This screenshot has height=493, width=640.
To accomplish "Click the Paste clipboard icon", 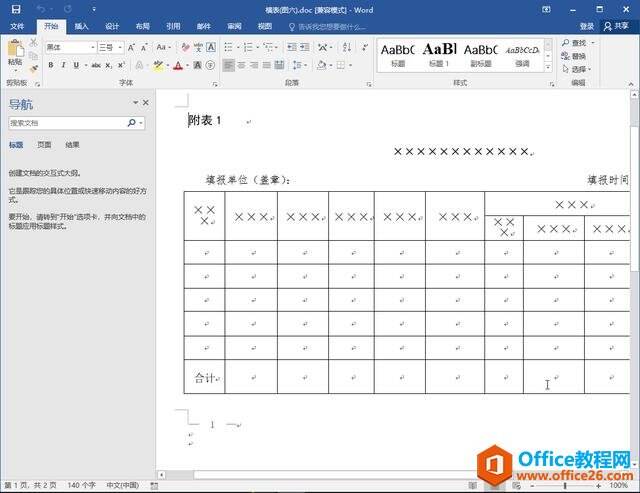I will (x=15, y=49).
